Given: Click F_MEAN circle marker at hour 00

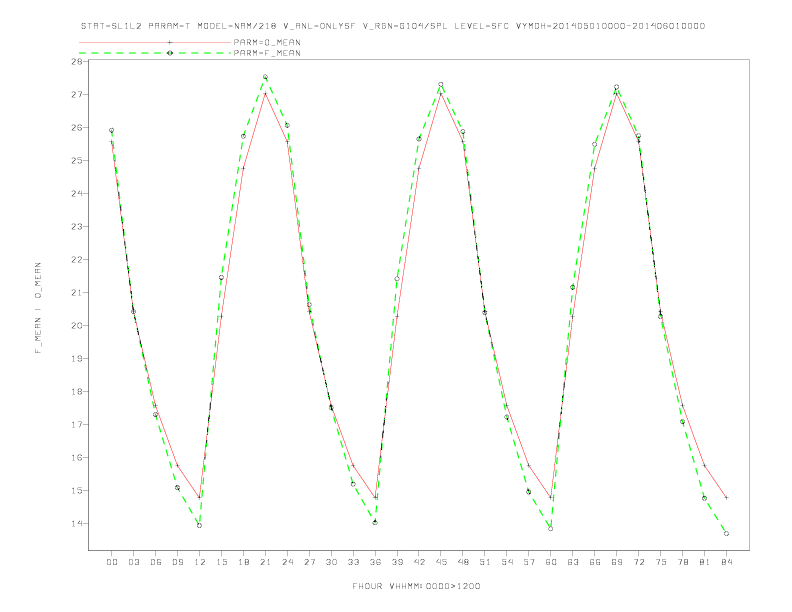Looking at the screenshot, I should point(112,130).
